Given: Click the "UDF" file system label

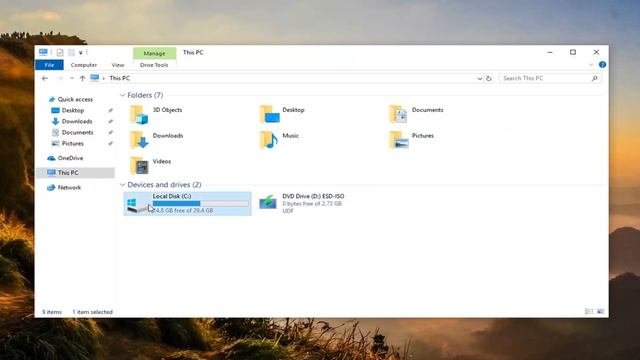Looking at the screenshot, I should (x=288, y=211).
